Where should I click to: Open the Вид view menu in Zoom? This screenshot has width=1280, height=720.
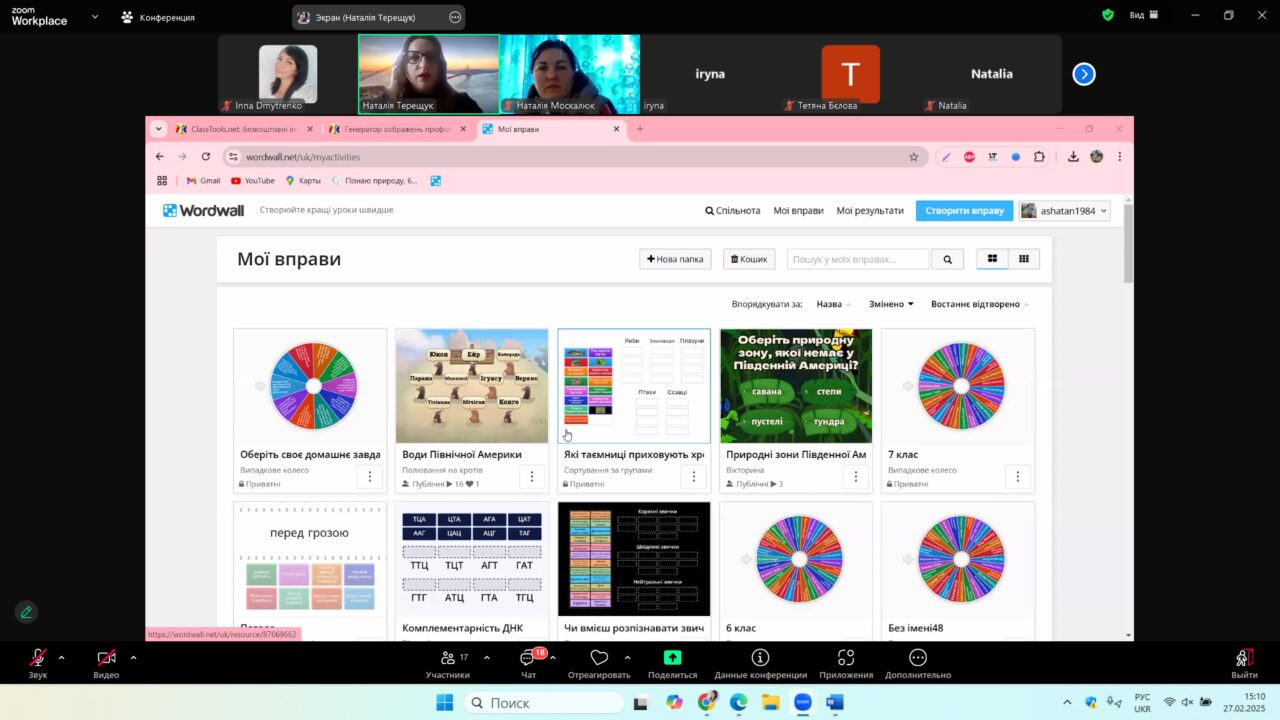pos(1143,16)
